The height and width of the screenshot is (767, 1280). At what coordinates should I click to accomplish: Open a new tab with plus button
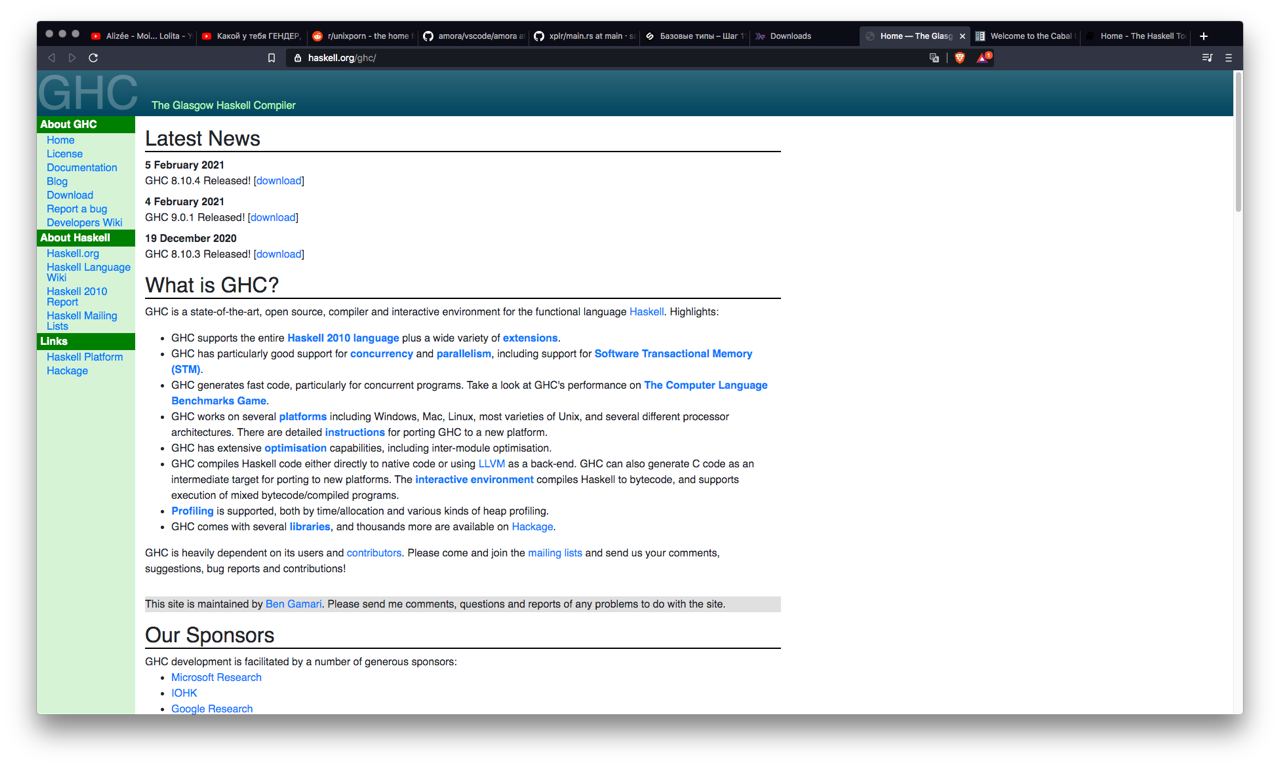(1204, 36)
